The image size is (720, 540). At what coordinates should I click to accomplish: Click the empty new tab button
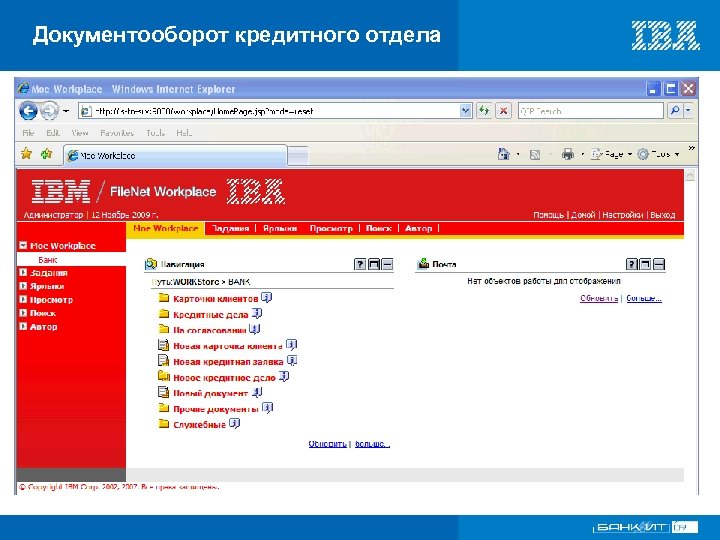[x=298, y=155]
